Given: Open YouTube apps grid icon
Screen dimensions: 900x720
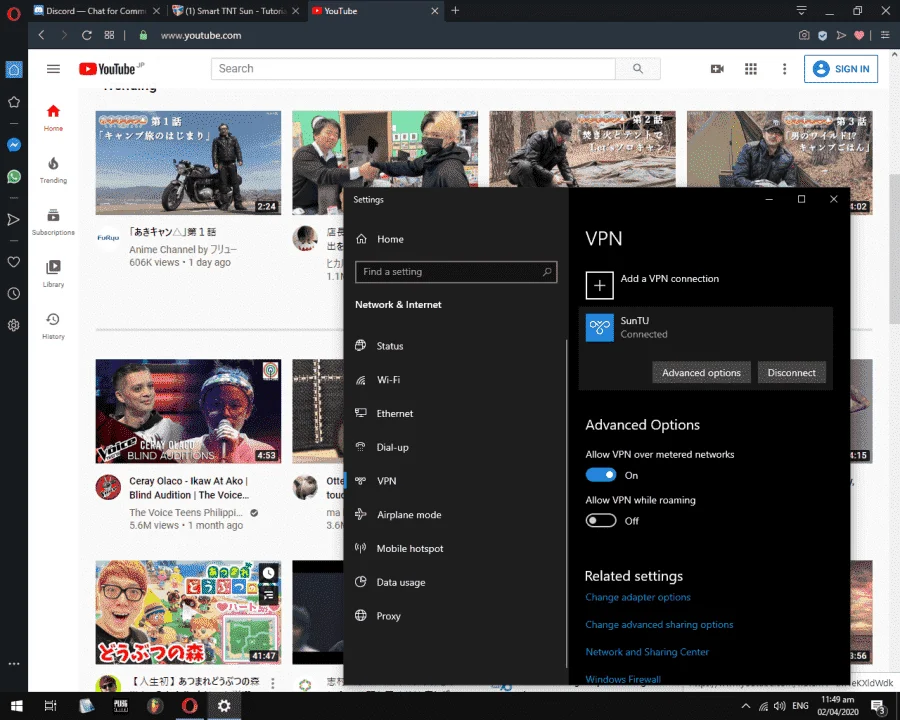Looking at the screenshot, I should [751, 69].
